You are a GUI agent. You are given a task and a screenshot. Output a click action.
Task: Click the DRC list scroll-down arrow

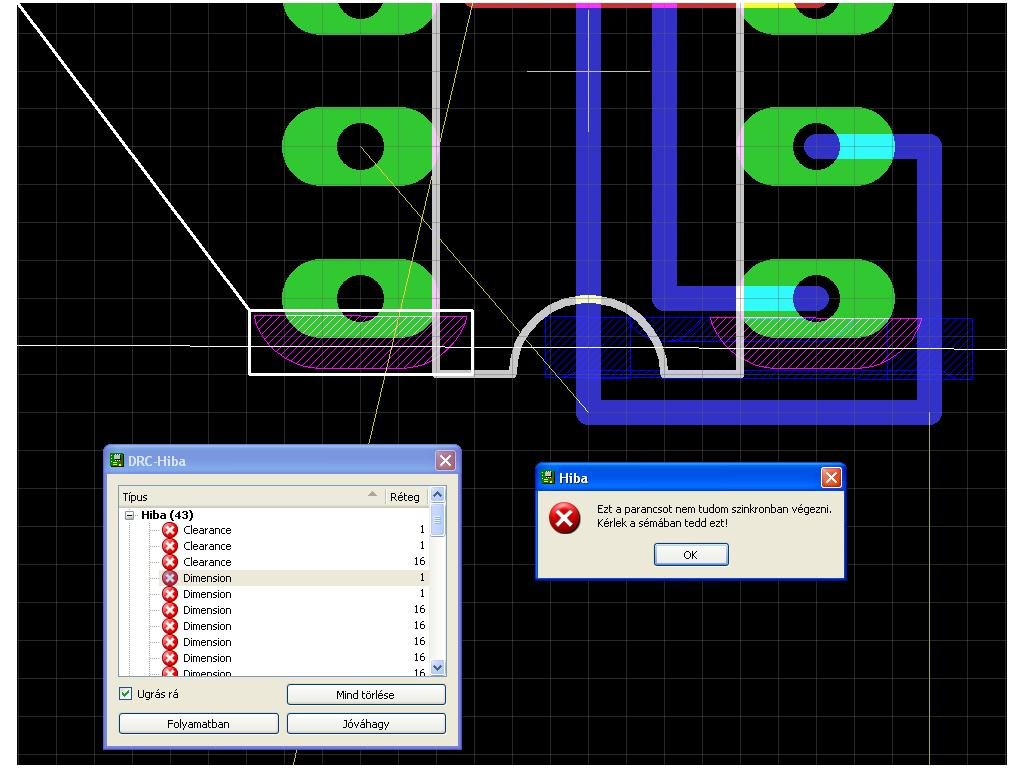click(x=438, y=667)
